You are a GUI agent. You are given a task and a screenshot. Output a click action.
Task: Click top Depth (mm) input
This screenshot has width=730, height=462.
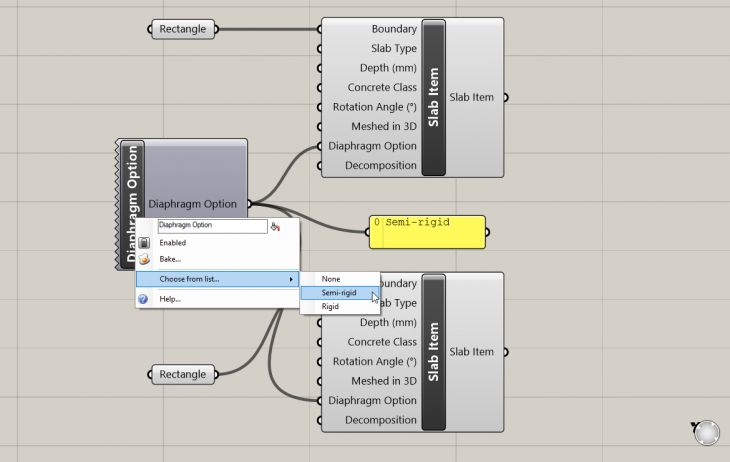point(388,68)
